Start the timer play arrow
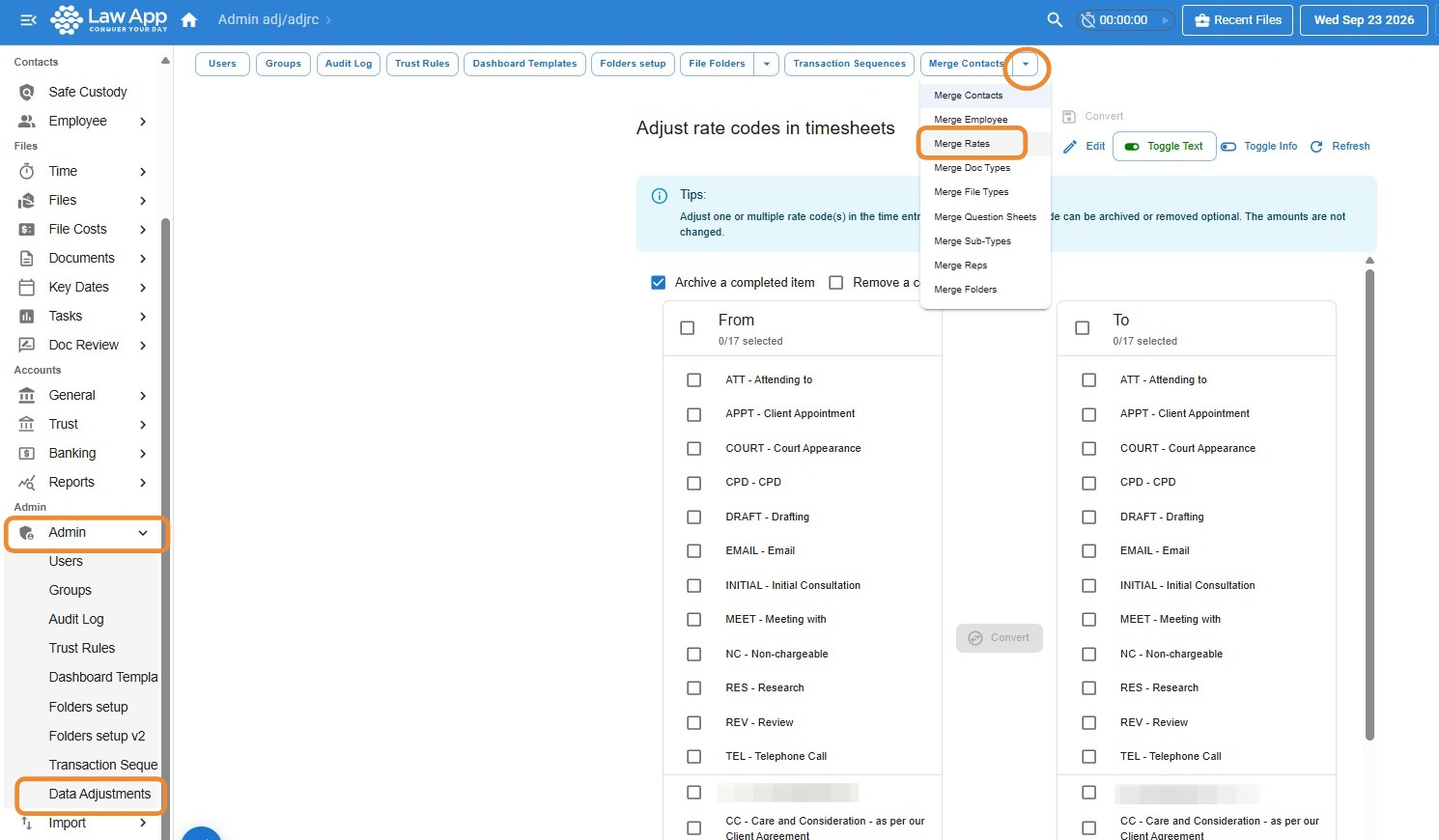This screenshot has height=840, width=1439. click(1165, 19)
